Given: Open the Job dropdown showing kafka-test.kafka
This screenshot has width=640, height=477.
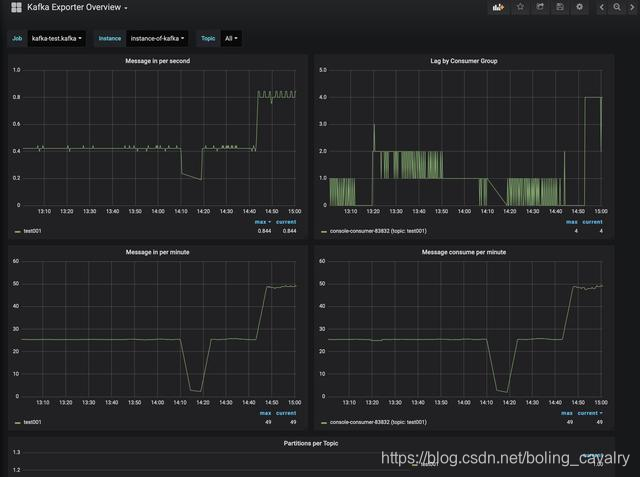Looking at the screenshot, I should pyautogui.click(x=56, y=38).
